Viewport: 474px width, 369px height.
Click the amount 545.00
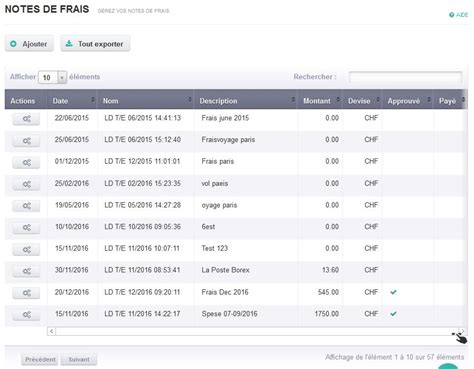328,292
